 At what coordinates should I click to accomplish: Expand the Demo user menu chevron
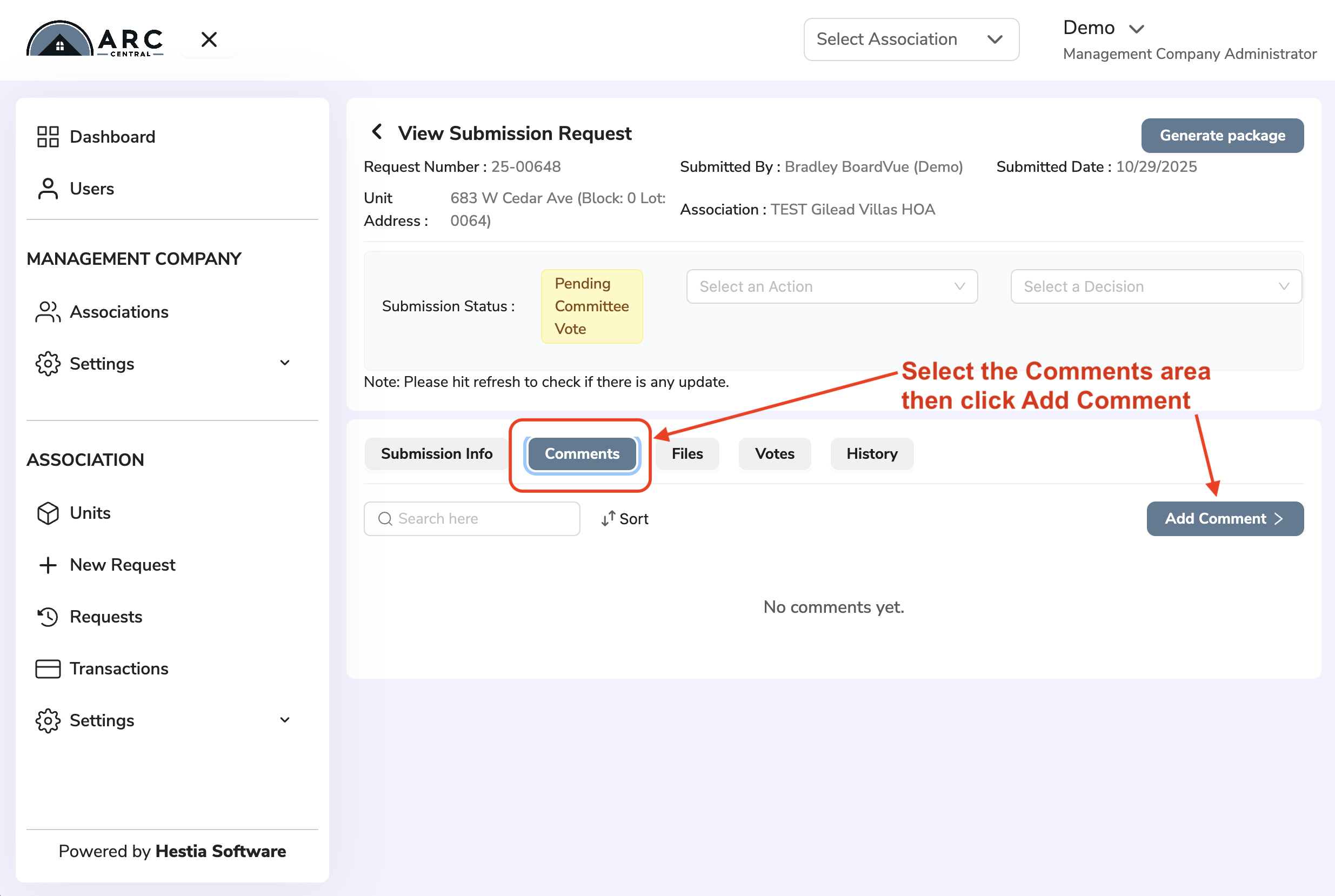coord(1136,29)
